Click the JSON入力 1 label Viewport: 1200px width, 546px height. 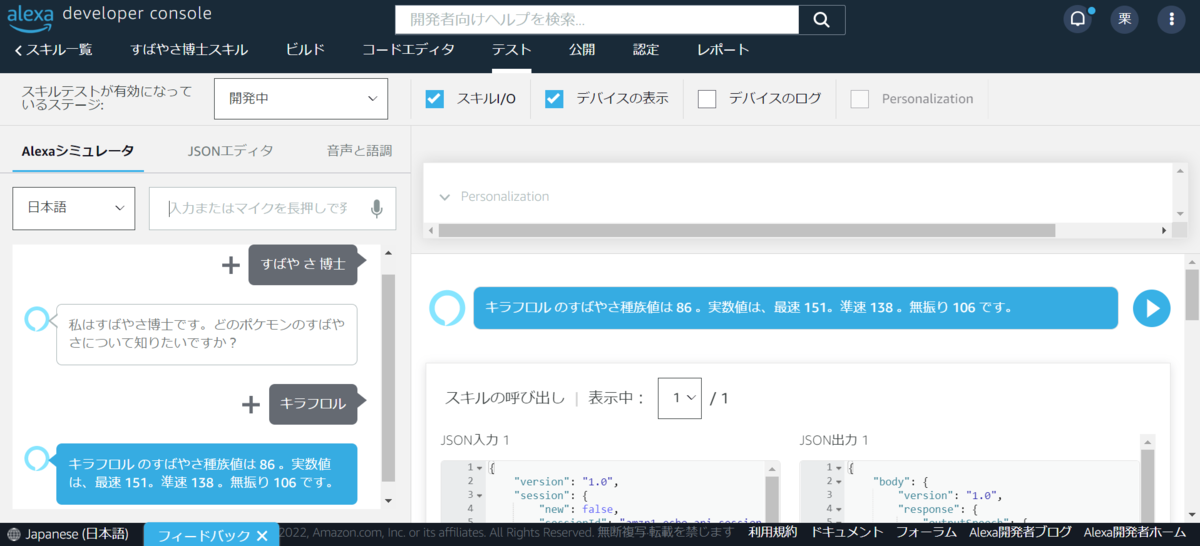(475, 440)
